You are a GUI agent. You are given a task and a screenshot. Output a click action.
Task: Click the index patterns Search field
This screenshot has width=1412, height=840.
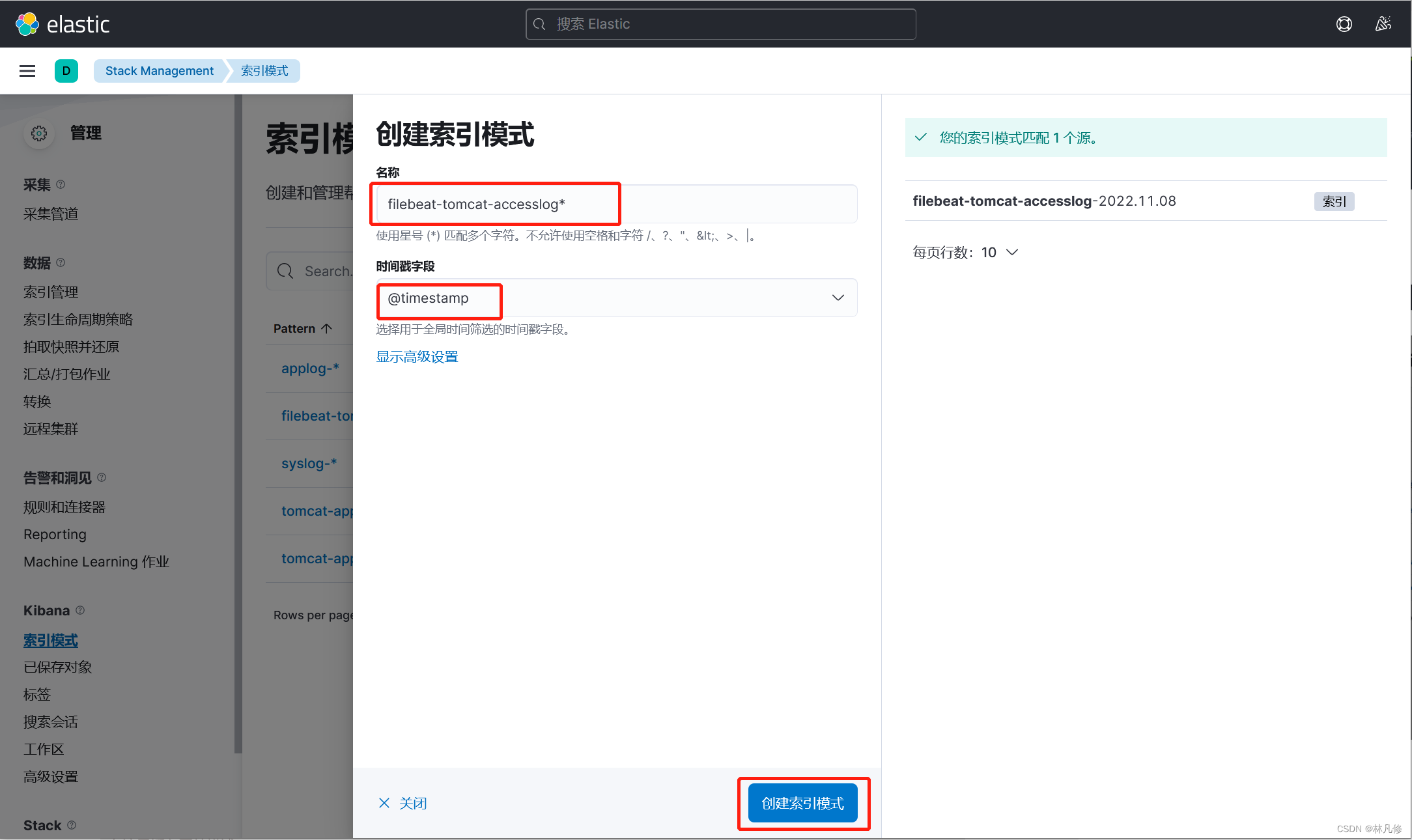coord(310,271)
